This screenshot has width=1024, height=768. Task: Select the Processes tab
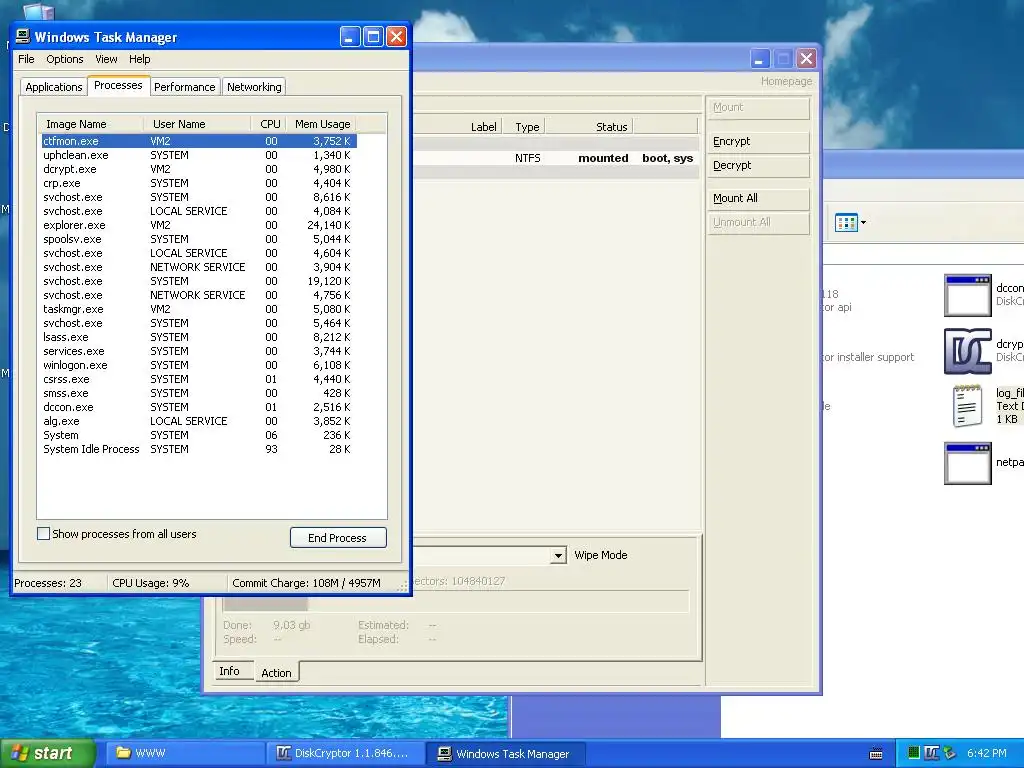(x=118, y=86)
